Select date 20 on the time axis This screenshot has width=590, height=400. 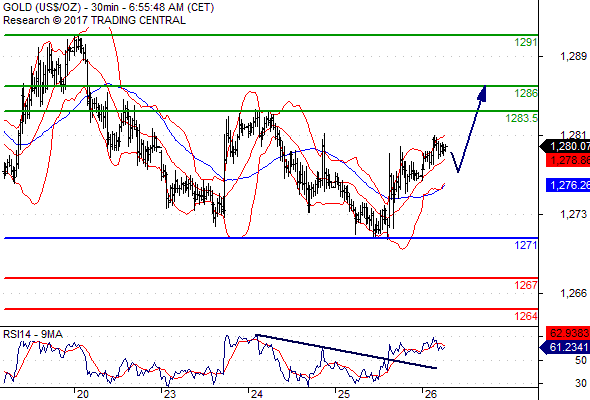pyautogui.click(x=83, y=394)
